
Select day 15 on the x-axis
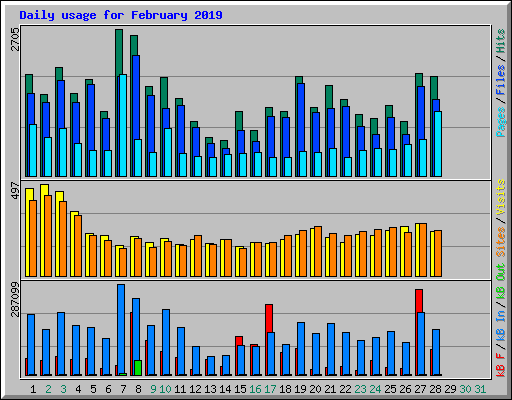[x=240, y=389]
